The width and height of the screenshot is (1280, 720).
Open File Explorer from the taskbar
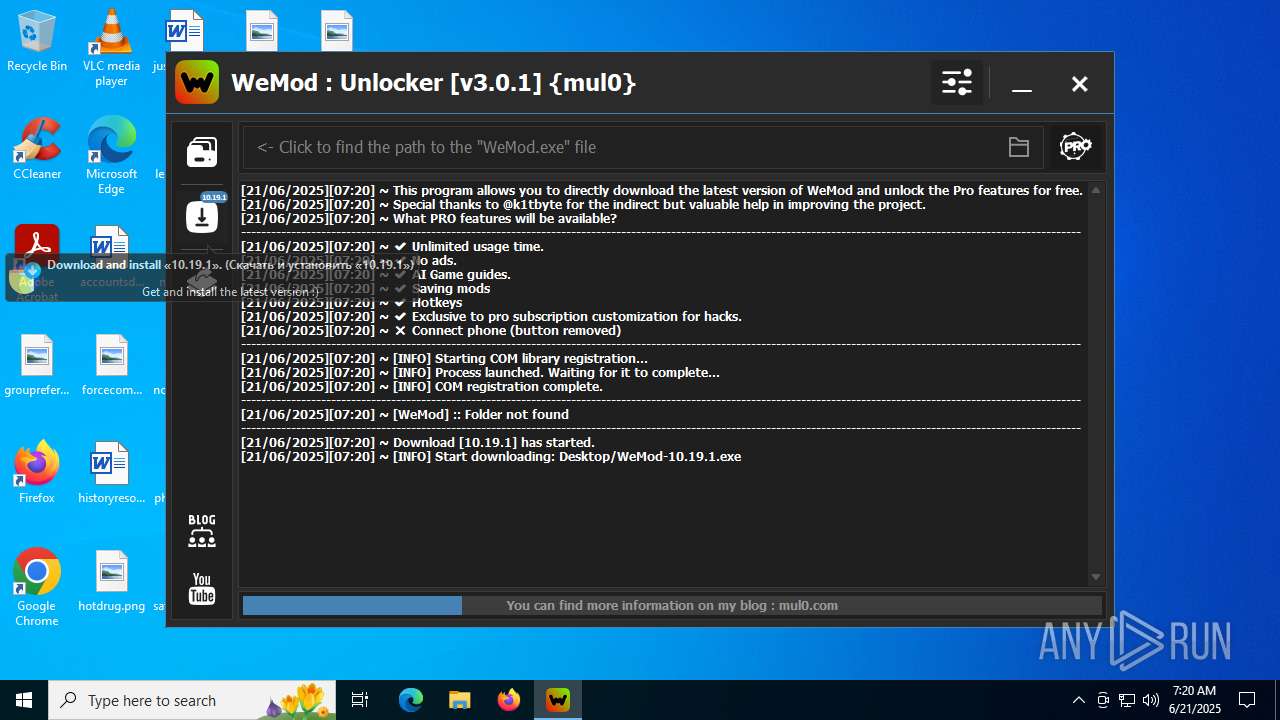459,700
